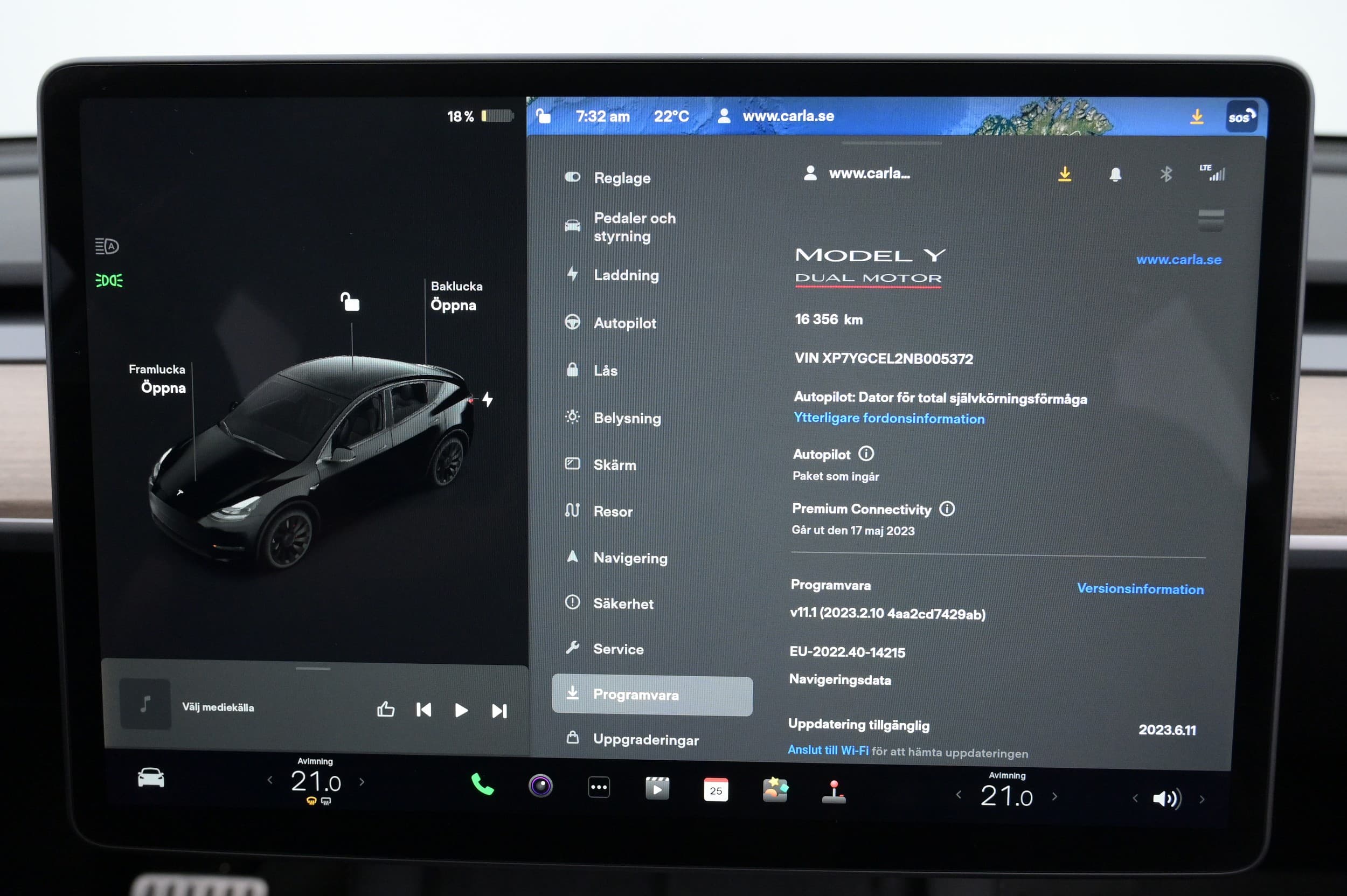Tap the download icon in the map status bar
1347x896 pixels.
(1197, 116)
